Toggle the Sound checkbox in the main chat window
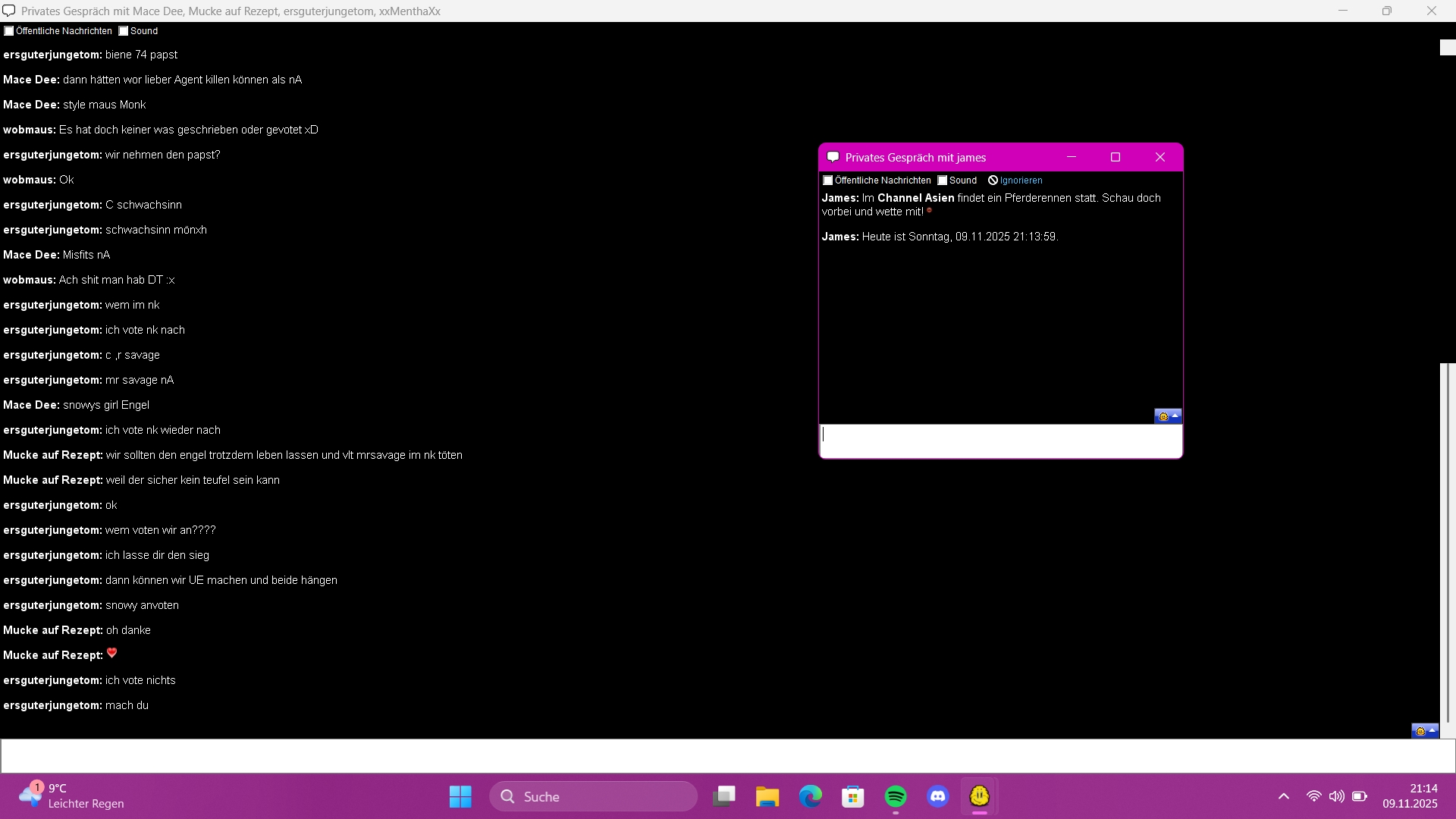1456x819 pixels. tap(124, 31)
